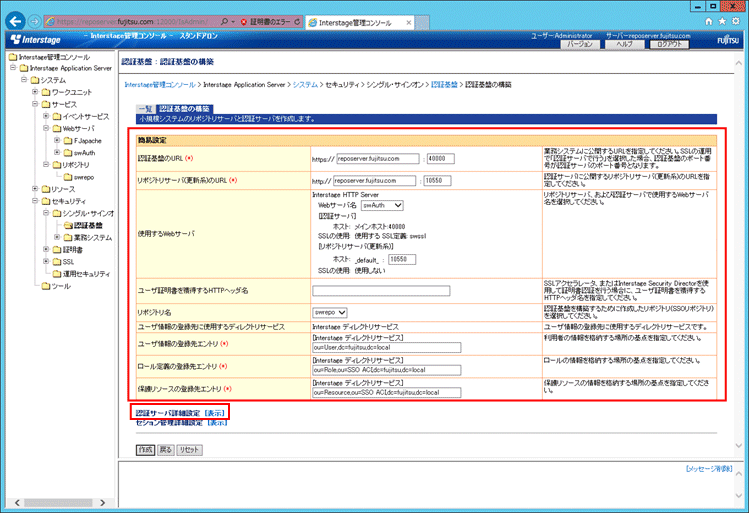The image size is (749, 513).
Task: Click the イベントサービス folder icon
Action: coord(57,117)
